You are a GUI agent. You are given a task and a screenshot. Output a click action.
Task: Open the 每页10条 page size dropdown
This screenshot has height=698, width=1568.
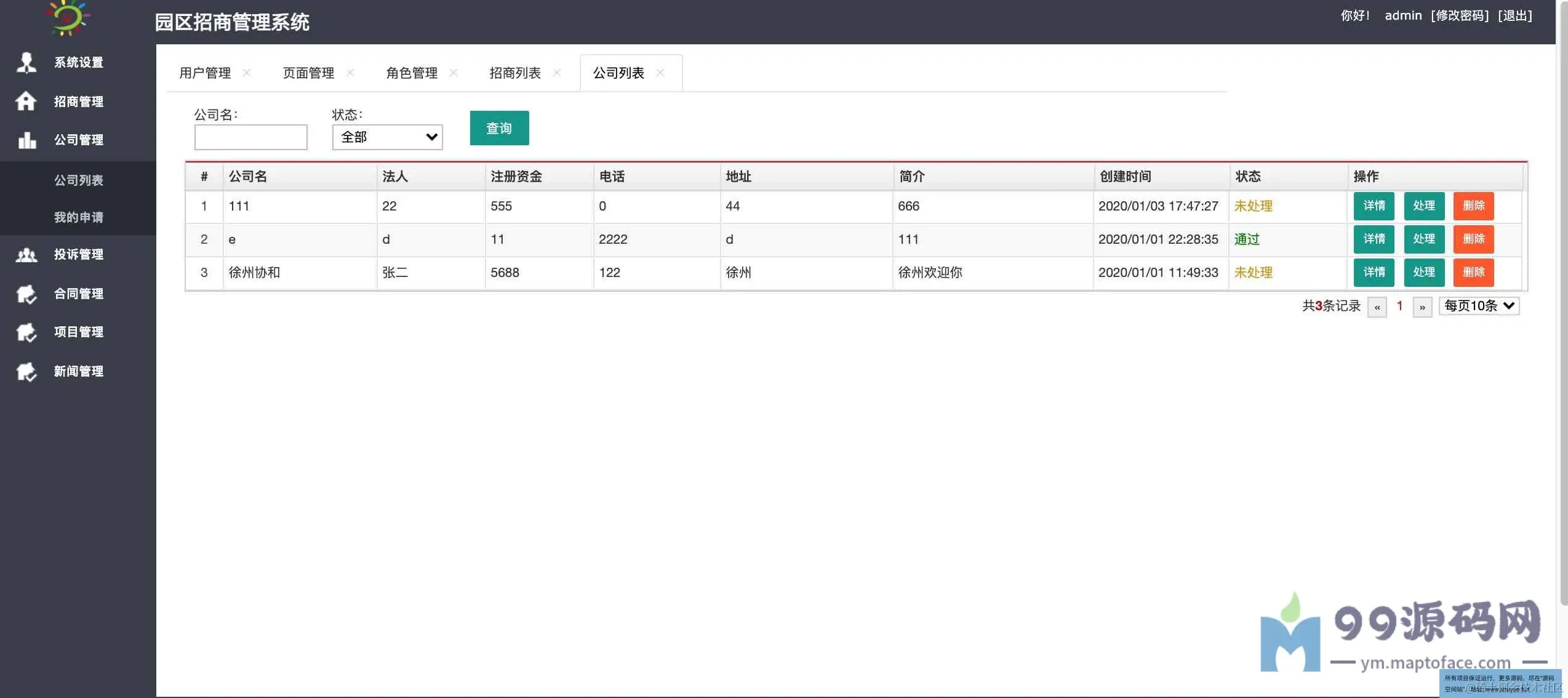point(1478,306)
